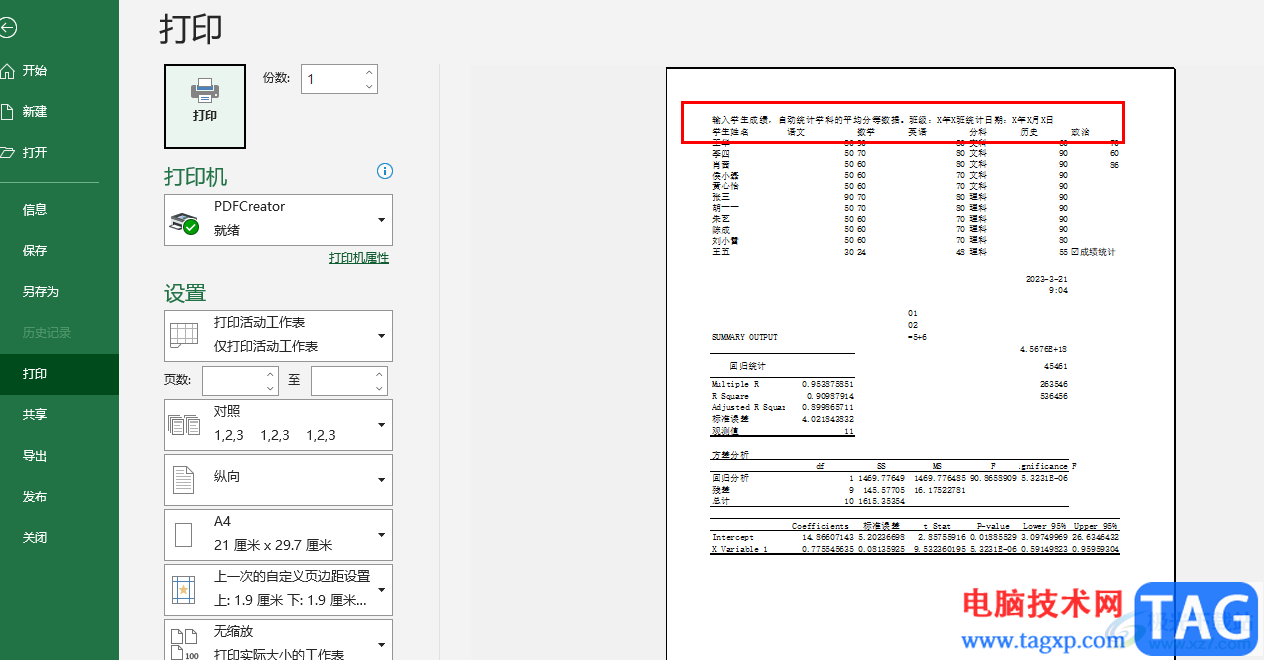This screenshot has width=1264, height=660.
Task: Click the PDFCreator printer status icon
Action: tap(184, 223)
